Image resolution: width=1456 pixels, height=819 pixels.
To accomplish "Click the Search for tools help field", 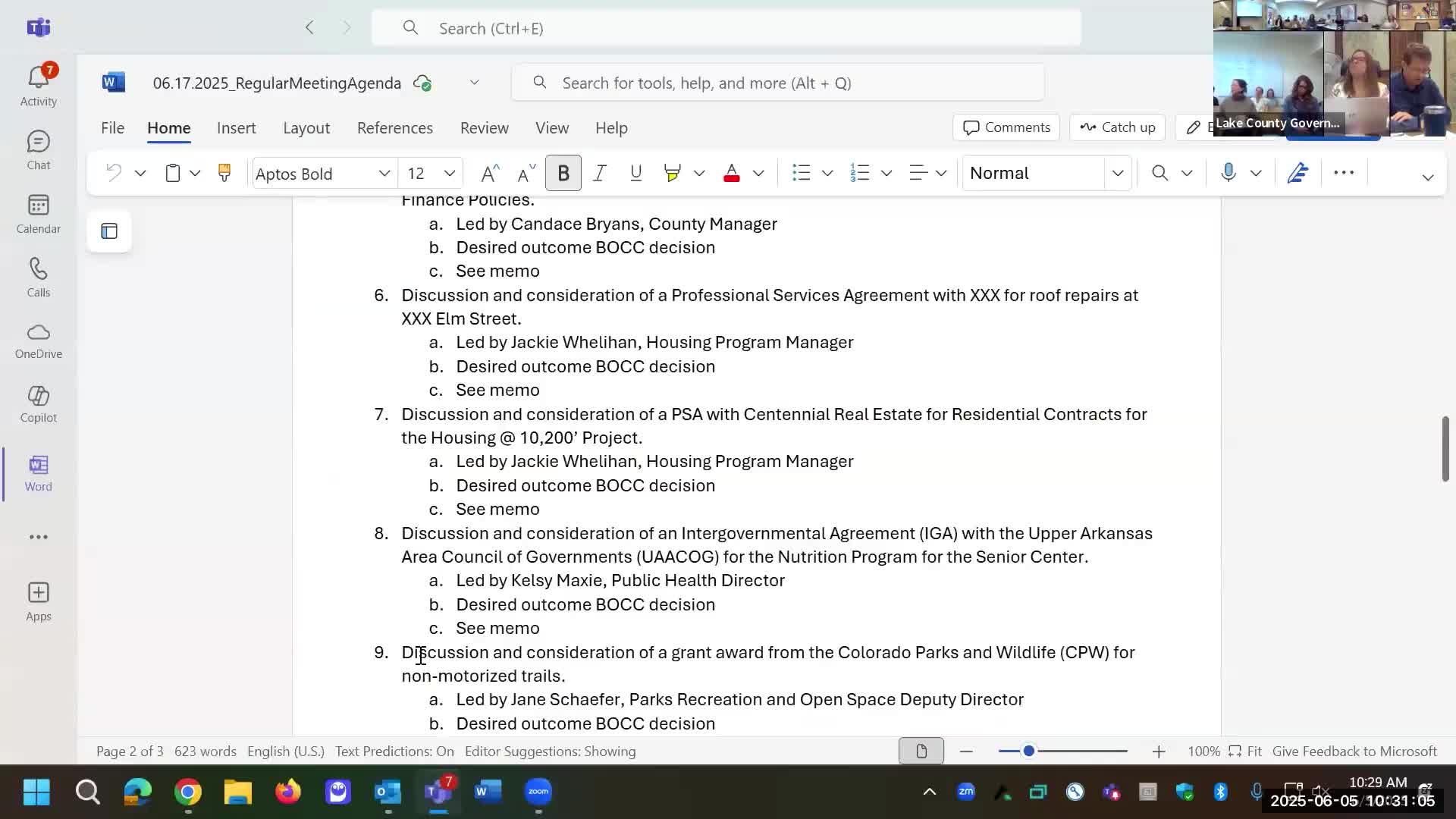I will click(x=777, y=83).
